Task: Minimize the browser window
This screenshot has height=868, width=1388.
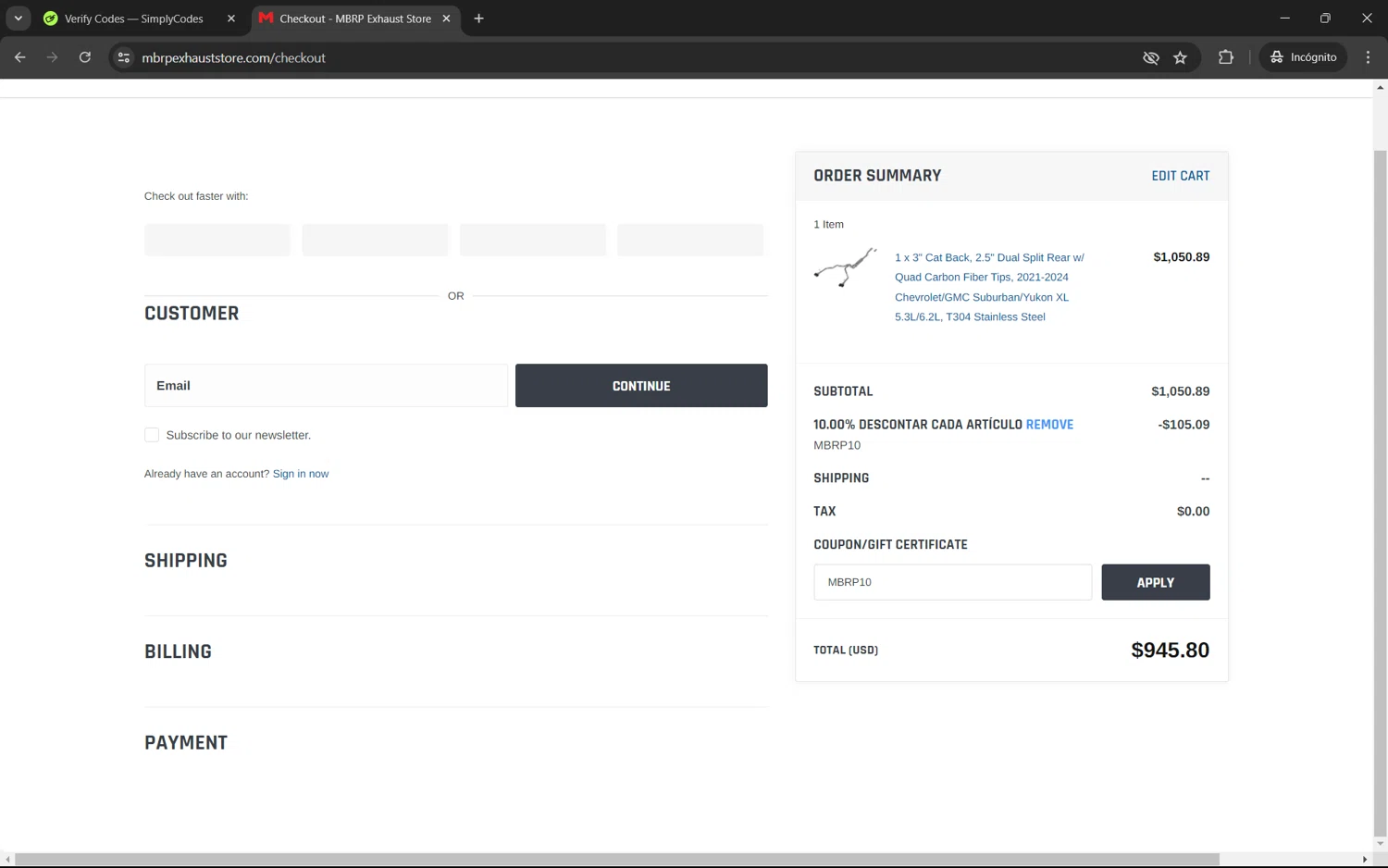Action: (x=1284, y=19)
